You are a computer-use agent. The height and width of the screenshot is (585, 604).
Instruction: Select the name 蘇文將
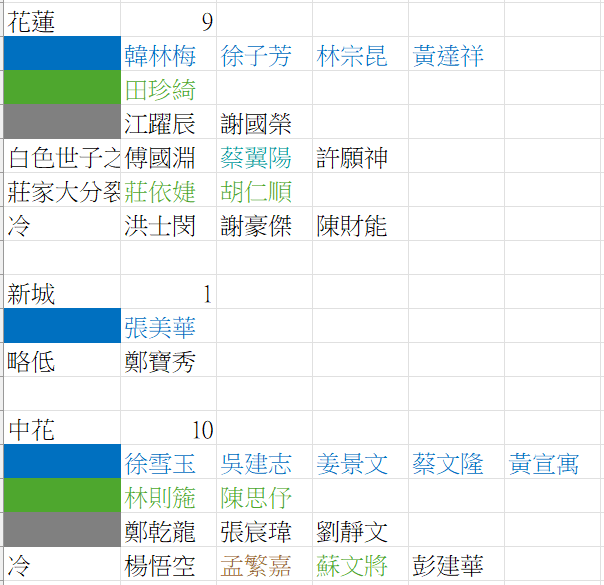coord(352,566)
